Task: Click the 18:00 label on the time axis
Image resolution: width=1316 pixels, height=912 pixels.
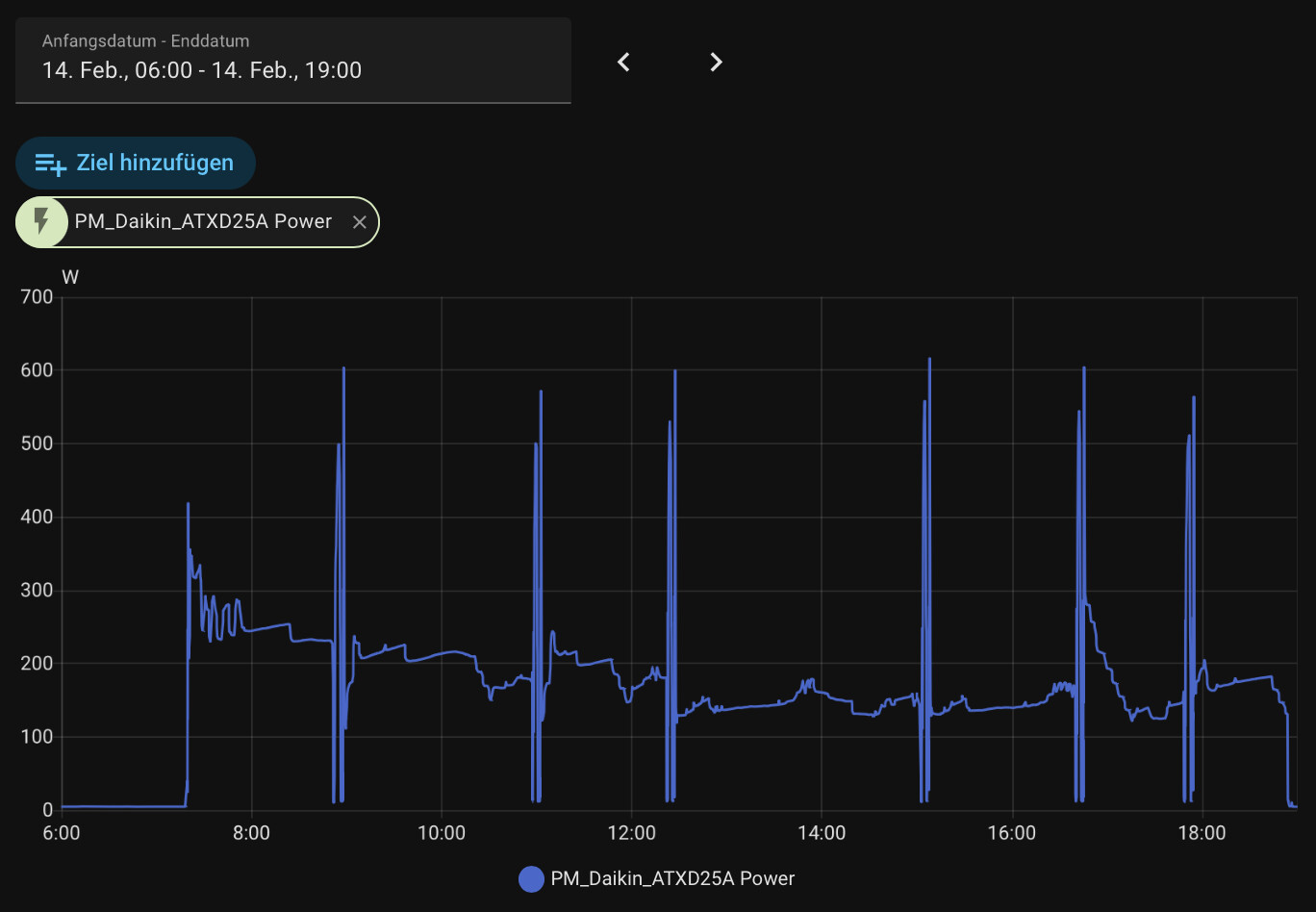Action: (1202, 833)
